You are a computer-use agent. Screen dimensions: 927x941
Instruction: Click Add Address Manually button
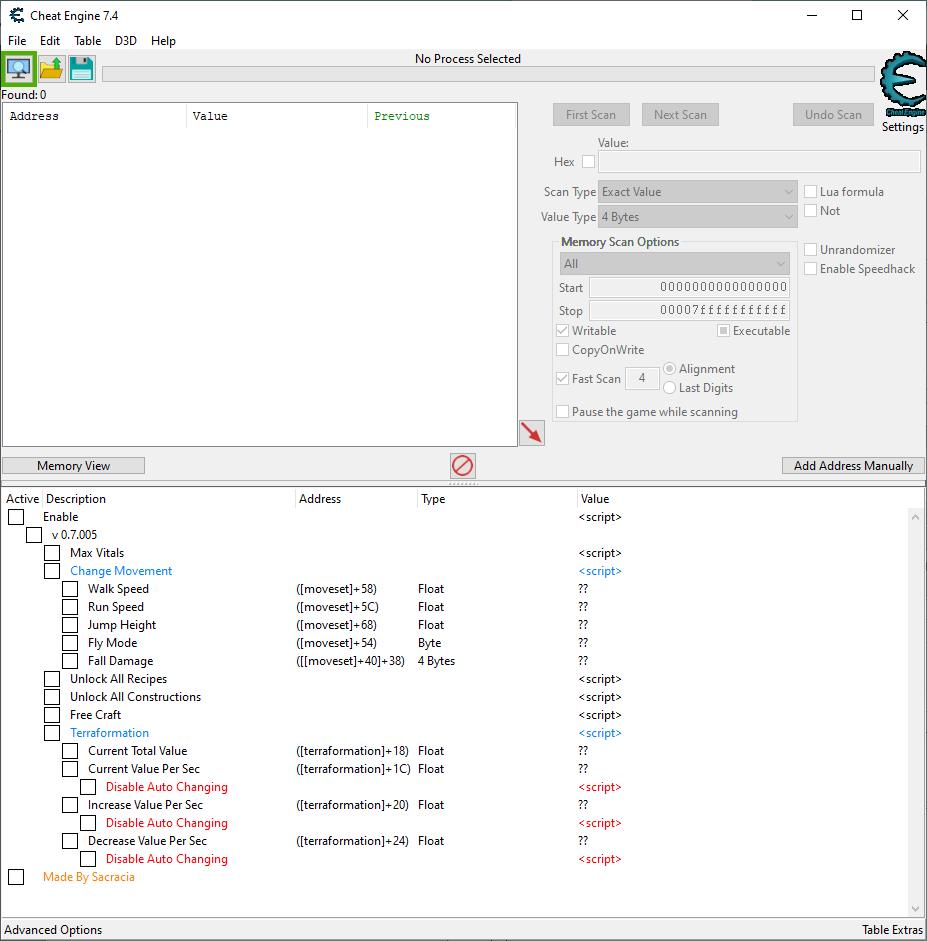point(853,466)
